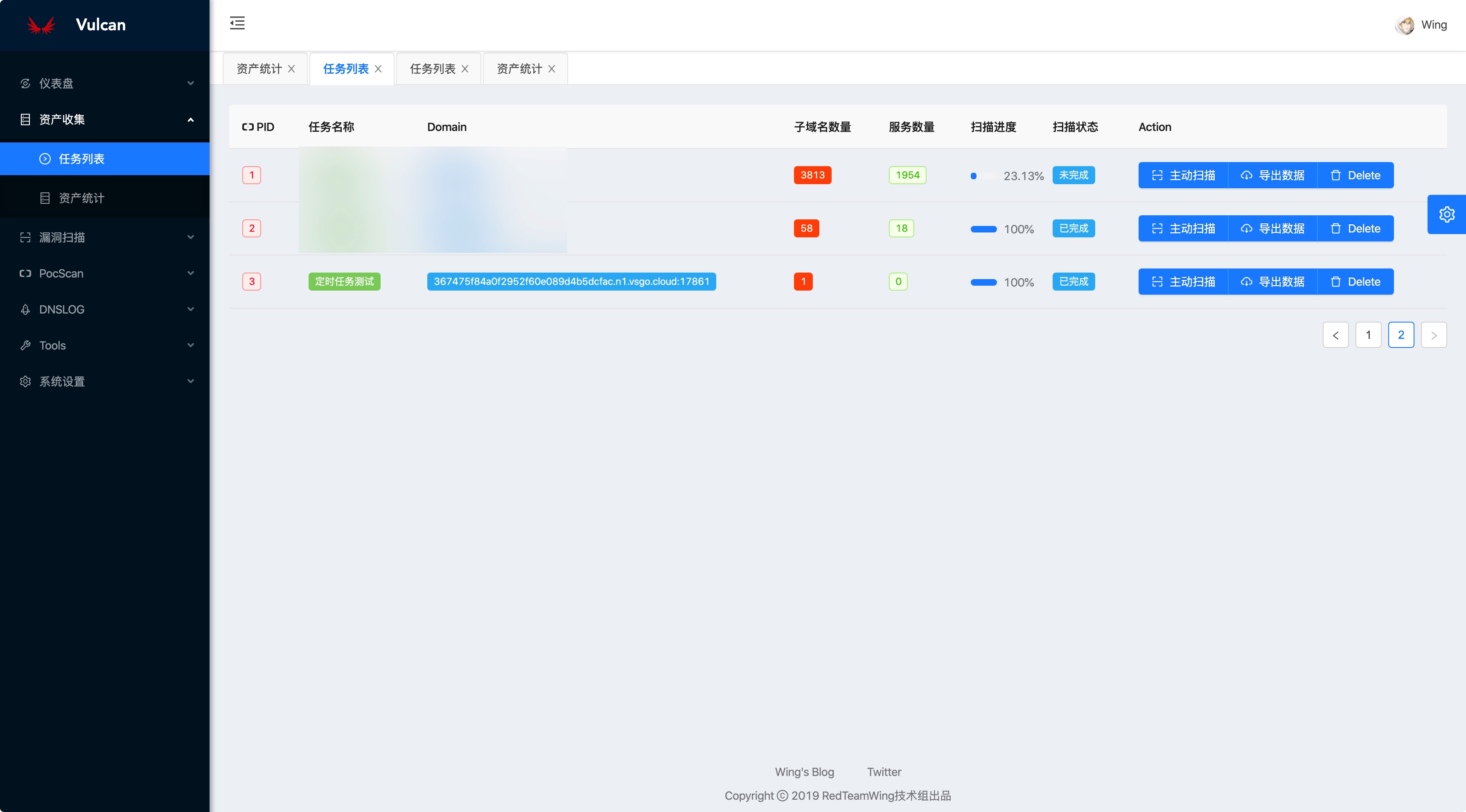Viewport: 1466px width, 812px height.
Task: Close the active 任务列表 tab
Action: pos(379,69)
